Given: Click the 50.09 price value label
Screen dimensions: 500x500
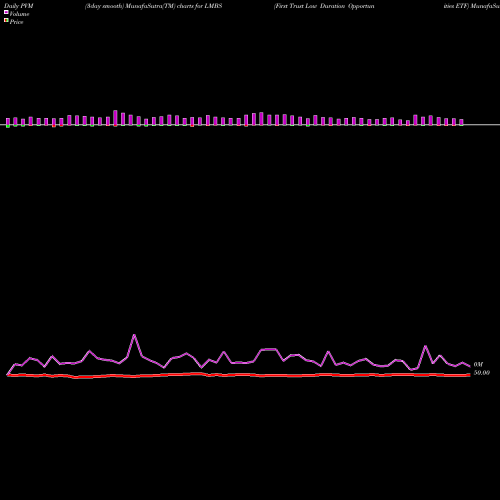Looking at the screenshot, I should click(x=482, y=373).
